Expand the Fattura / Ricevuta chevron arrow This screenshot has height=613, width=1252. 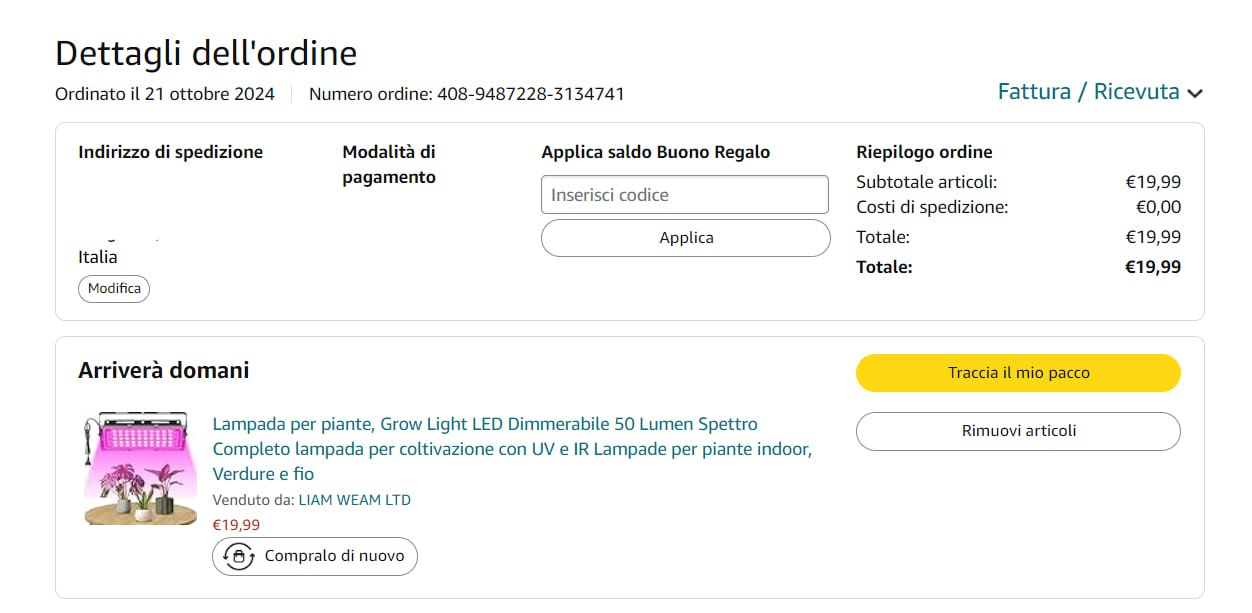tap(1194, 93)
